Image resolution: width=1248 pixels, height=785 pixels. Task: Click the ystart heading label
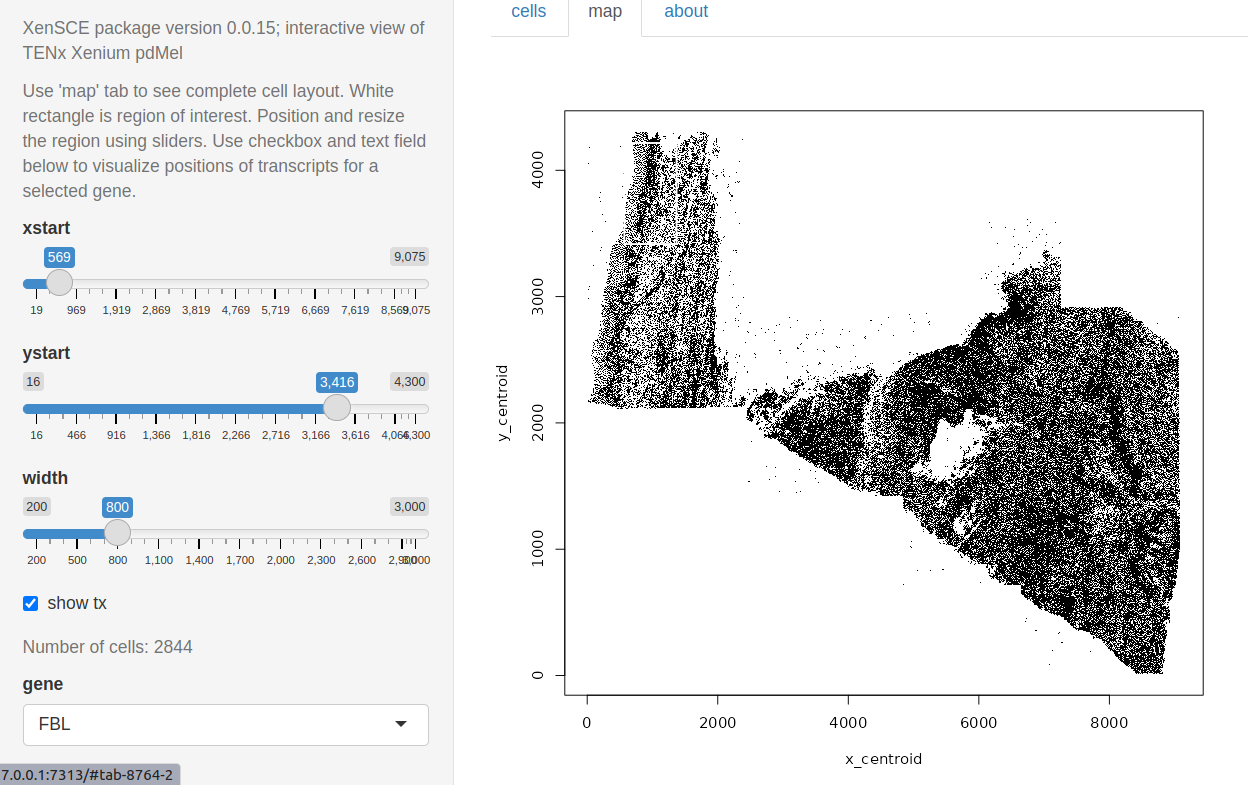[x=46, y=353]
